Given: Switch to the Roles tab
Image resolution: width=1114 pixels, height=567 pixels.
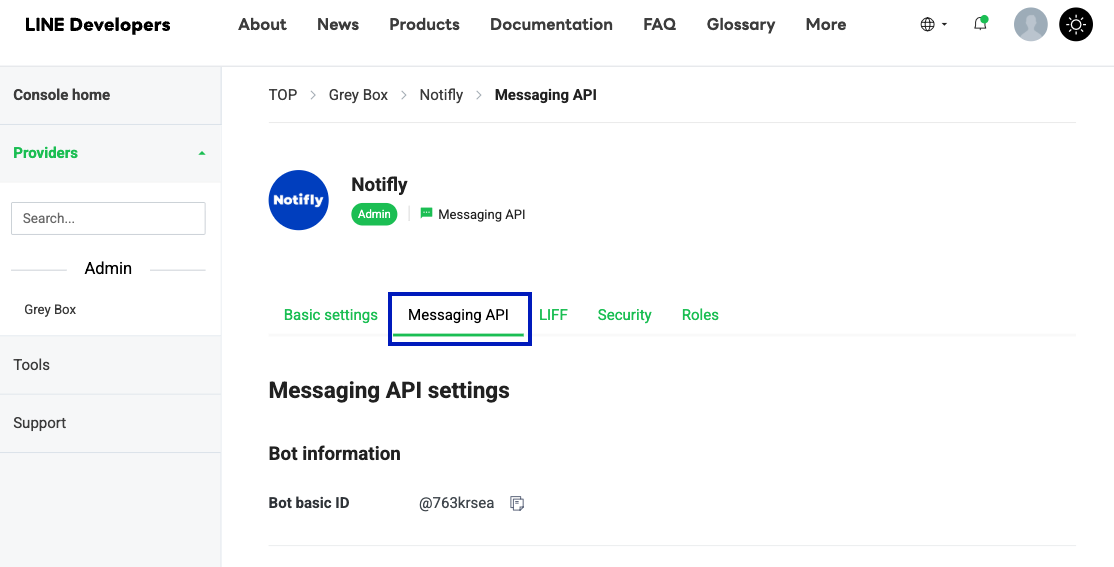Looking at the screenshot, I should click(x=700, y=315).
